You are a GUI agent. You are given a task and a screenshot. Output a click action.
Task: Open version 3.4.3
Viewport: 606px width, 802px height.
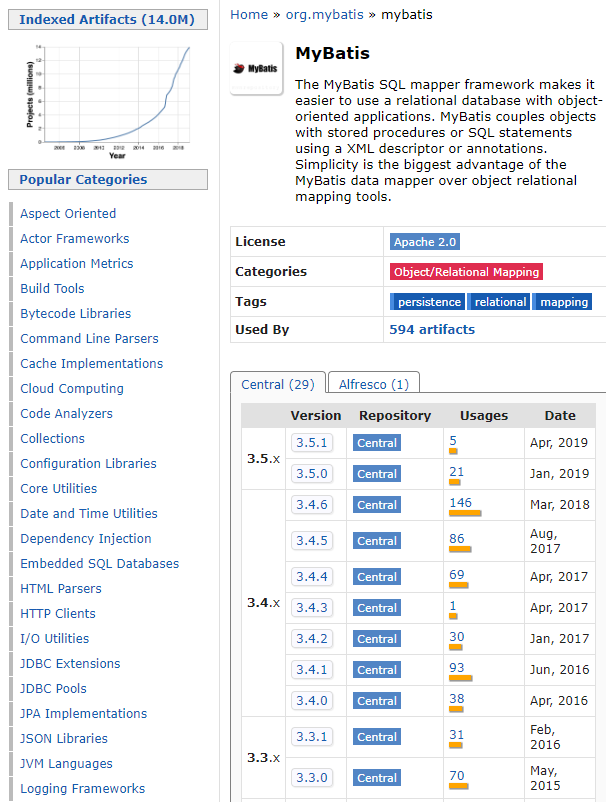click(311, 608)
